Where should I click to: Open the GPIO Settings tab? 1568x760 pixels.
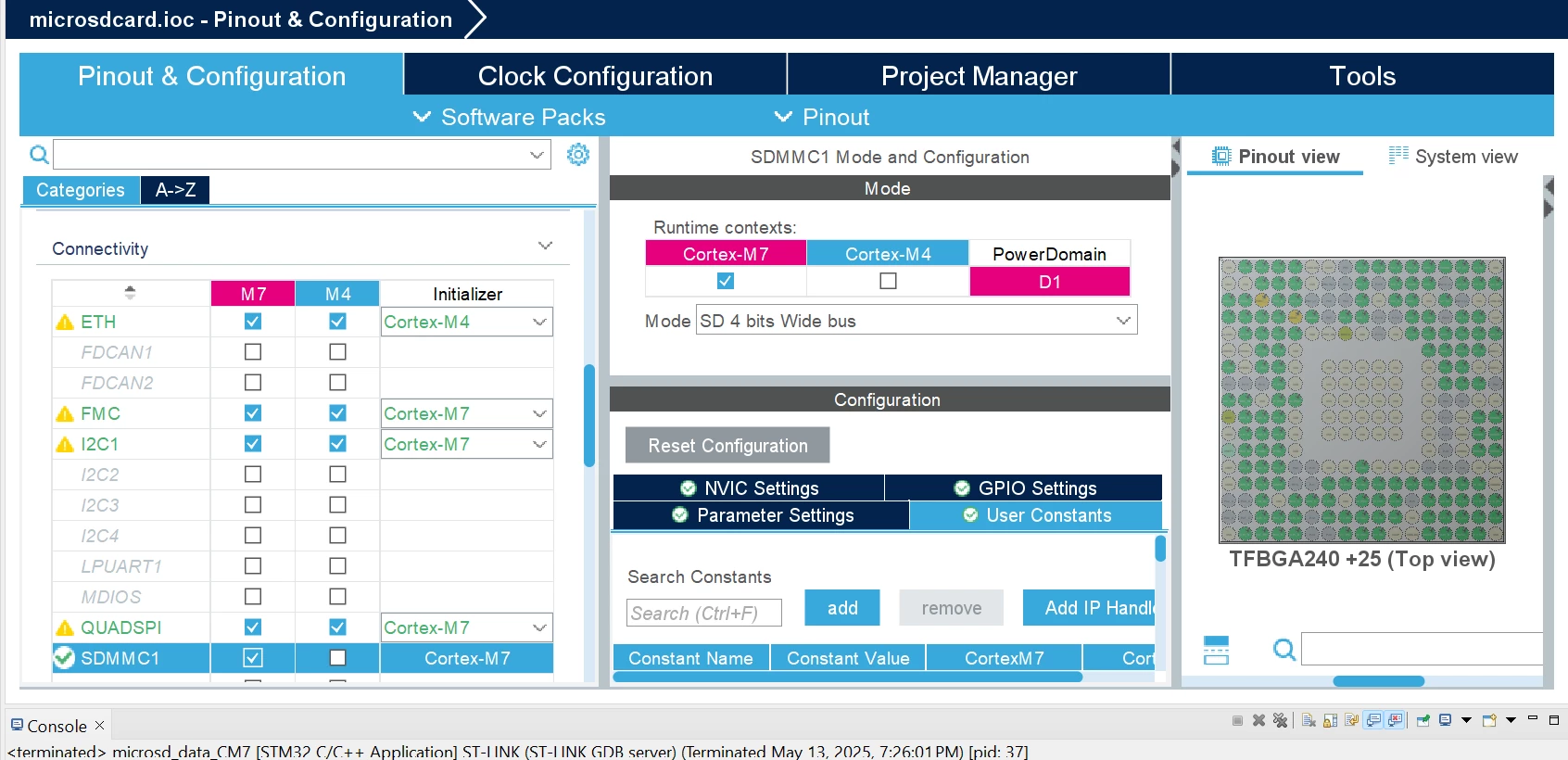coord(1024,488)
